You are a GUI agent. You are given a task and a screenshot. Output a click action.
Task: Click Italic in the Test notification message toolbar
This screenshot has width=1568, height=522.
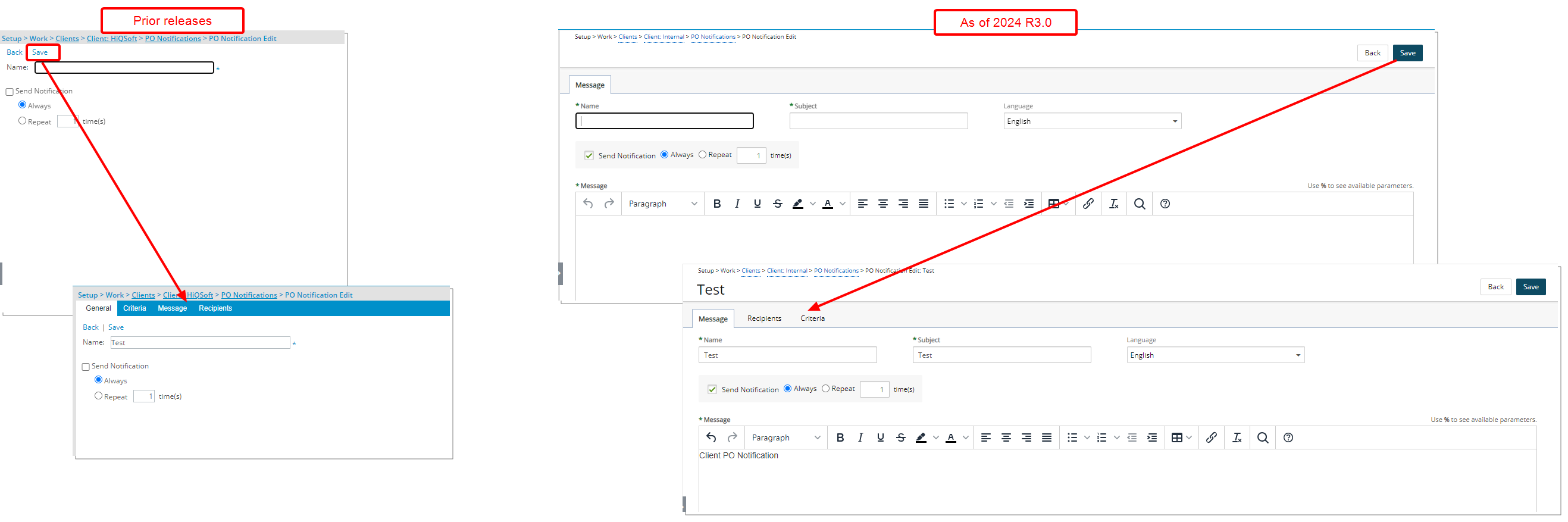click(x=860, y=437)
